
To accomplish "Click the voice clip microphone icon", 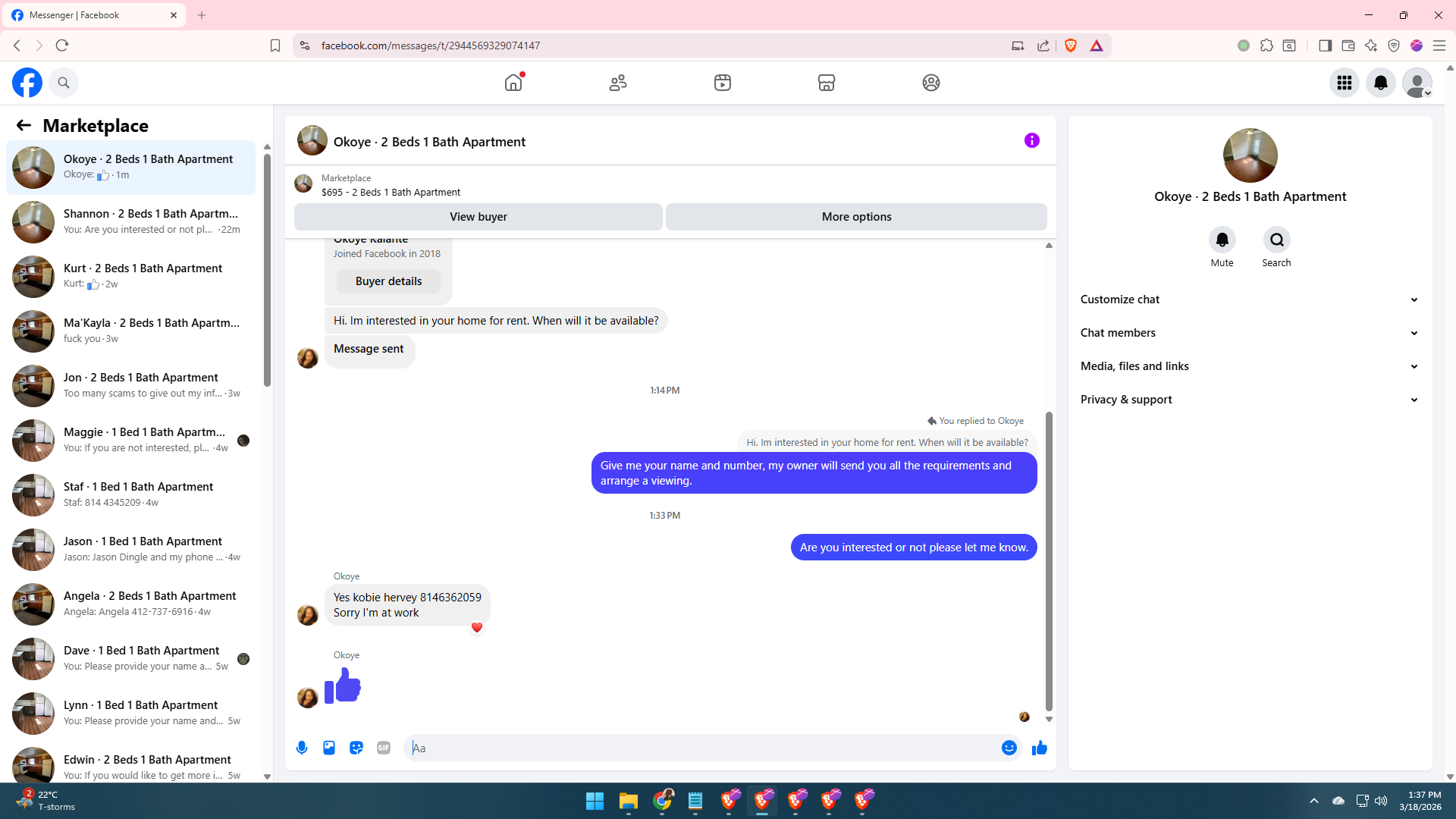I will point(302,748).
